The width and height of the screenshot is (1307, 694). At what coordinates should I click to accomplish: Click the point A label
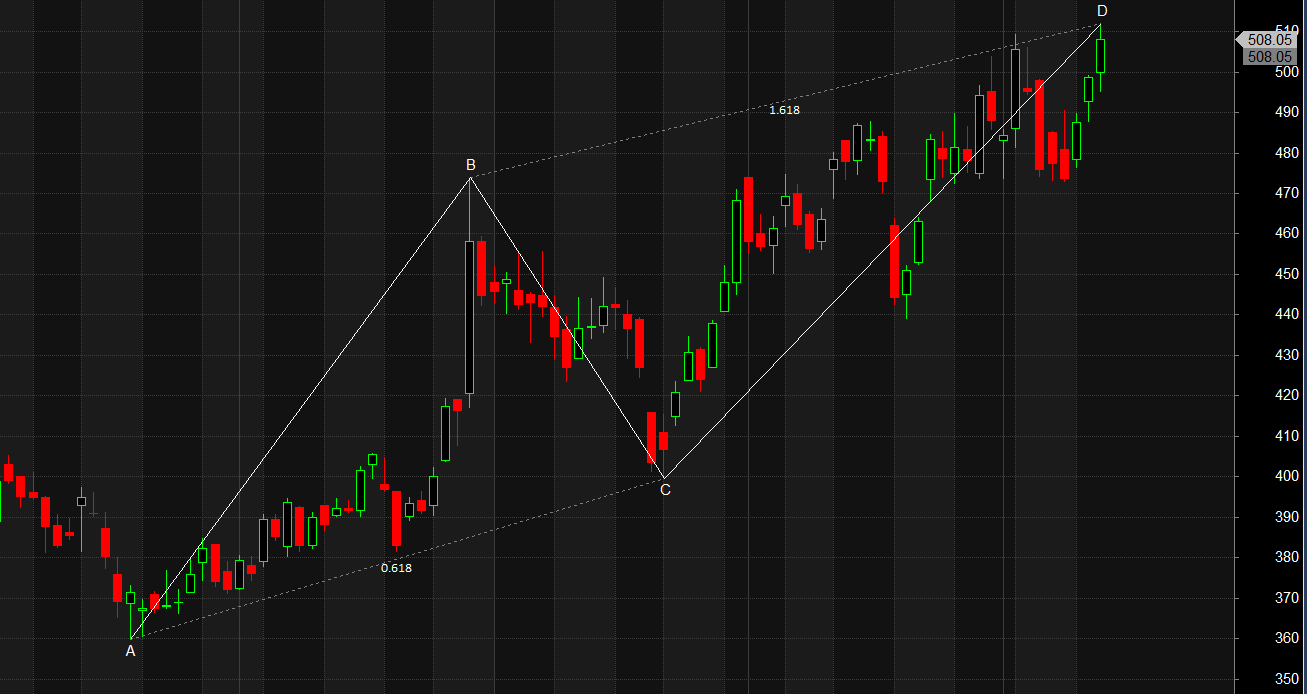130,651
